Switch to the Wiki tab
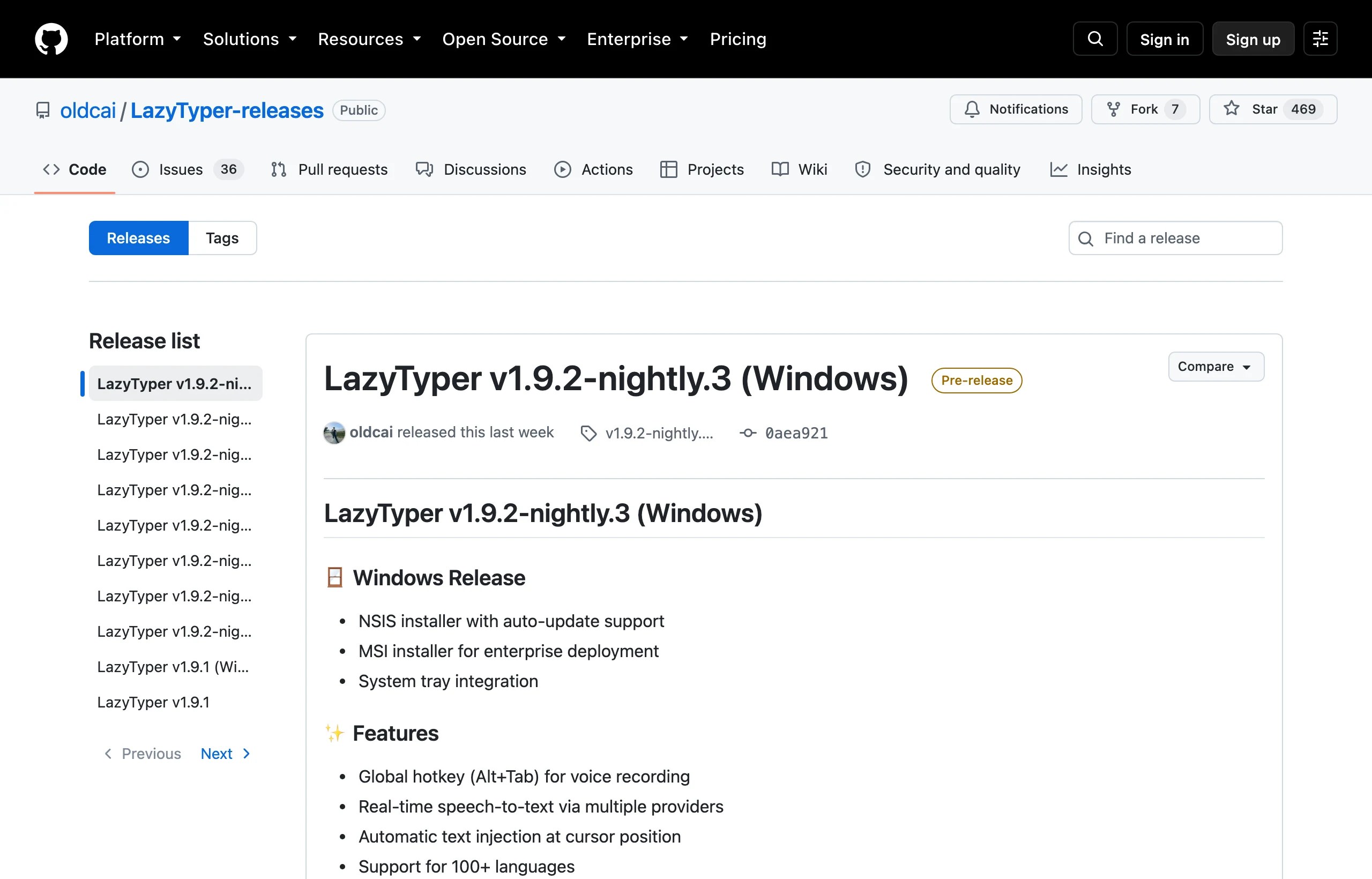1372x879 pixels. 799,169
